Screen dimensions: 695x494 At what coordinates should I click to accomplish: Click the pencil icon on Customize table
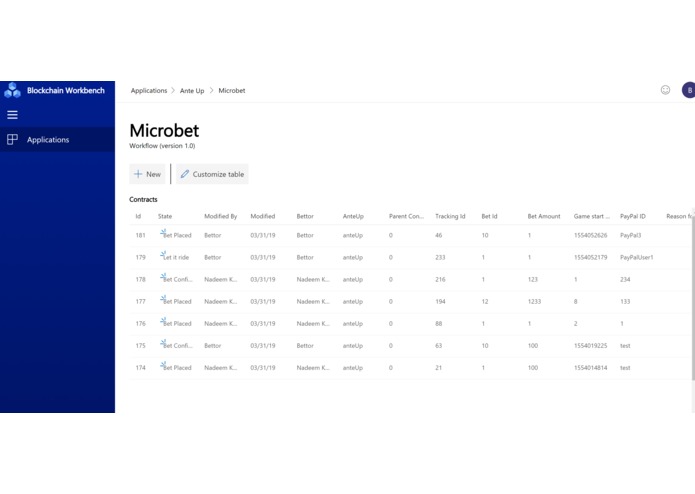(184, 174)
